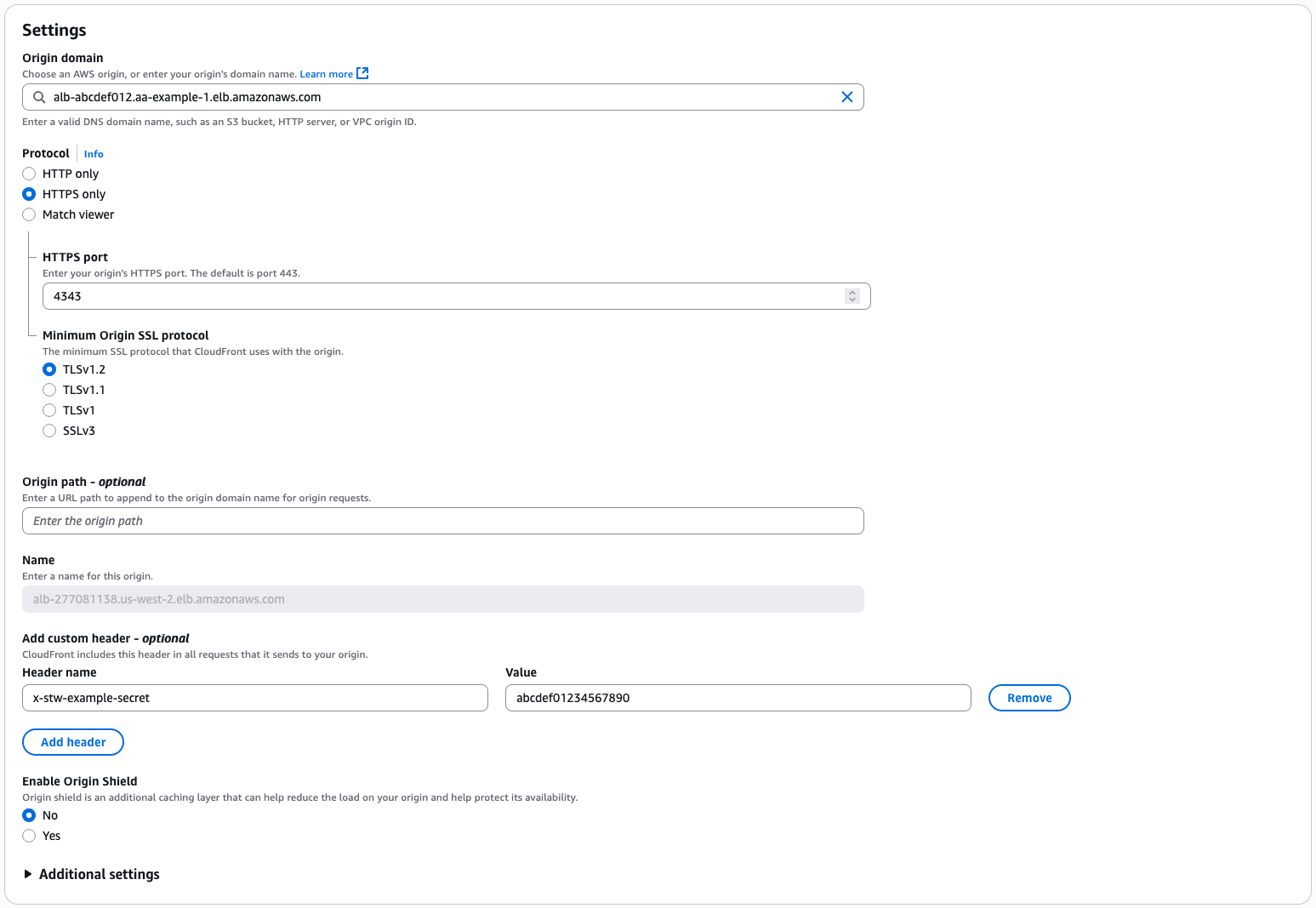
Task: Choose TLSv1.1 as minimum SSL protocol
Action: click(x=49, y=389)
